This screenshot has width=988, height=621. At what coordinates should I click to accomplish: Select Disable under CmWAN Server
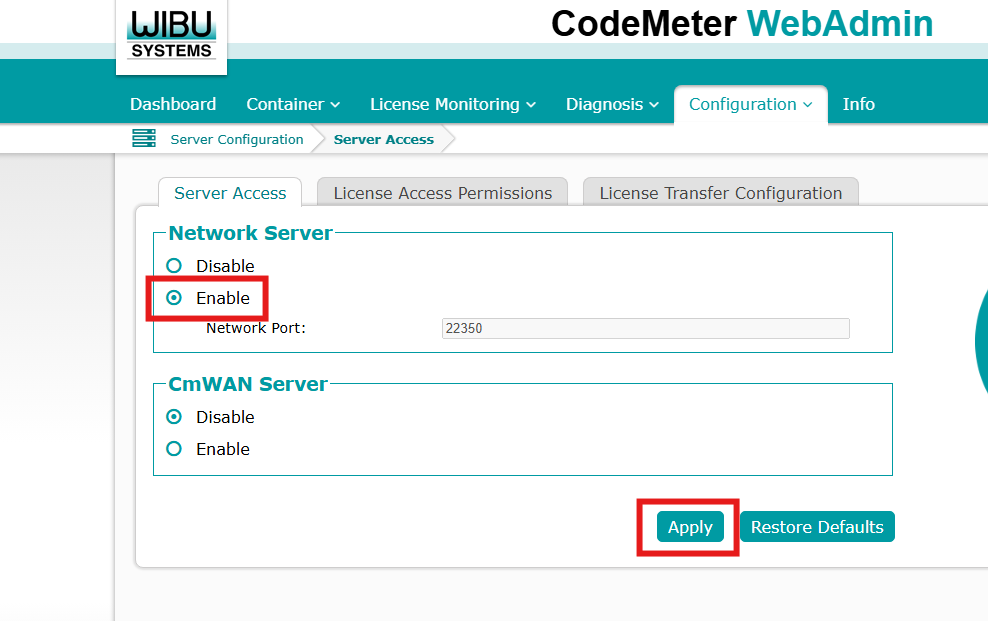coord(175,417)
